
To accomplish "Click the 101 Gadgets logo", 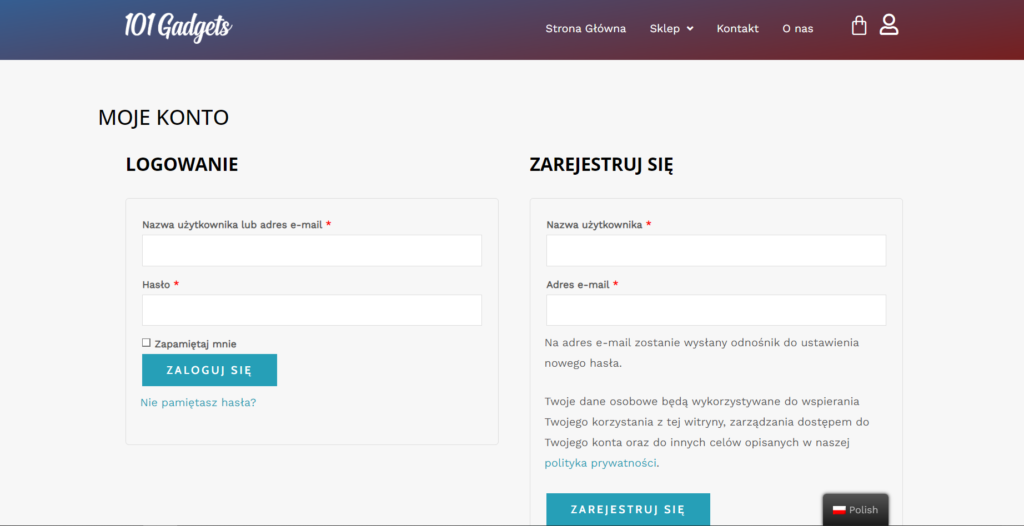I will [x=178, y=27].
